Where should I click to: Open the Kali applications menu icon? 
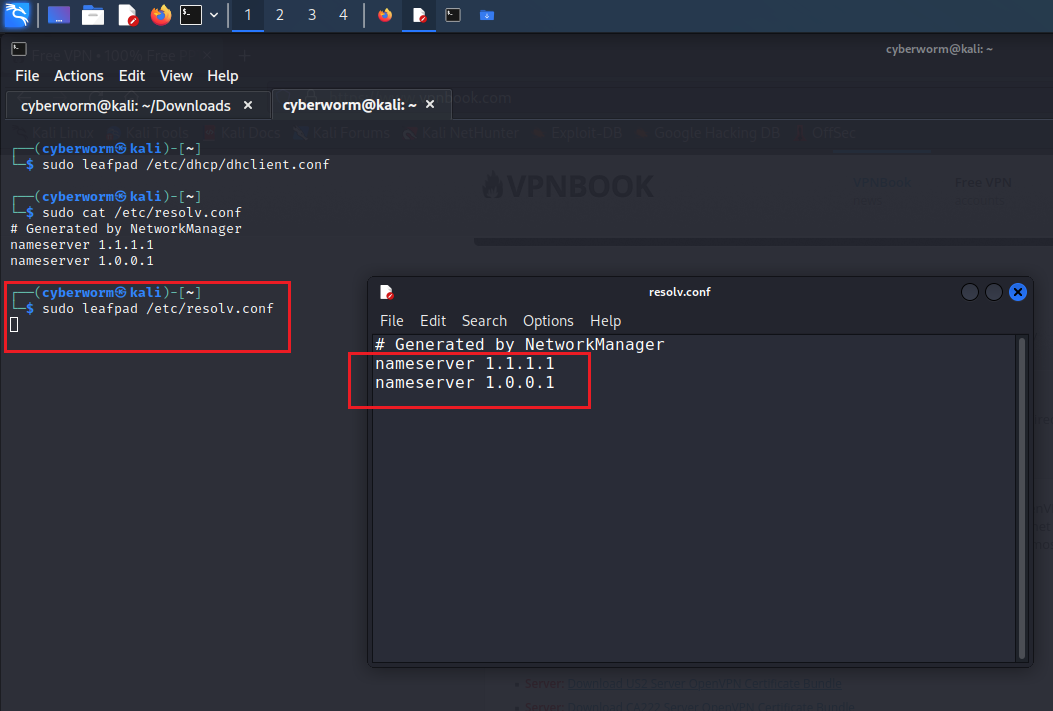(x=17, y=15)
